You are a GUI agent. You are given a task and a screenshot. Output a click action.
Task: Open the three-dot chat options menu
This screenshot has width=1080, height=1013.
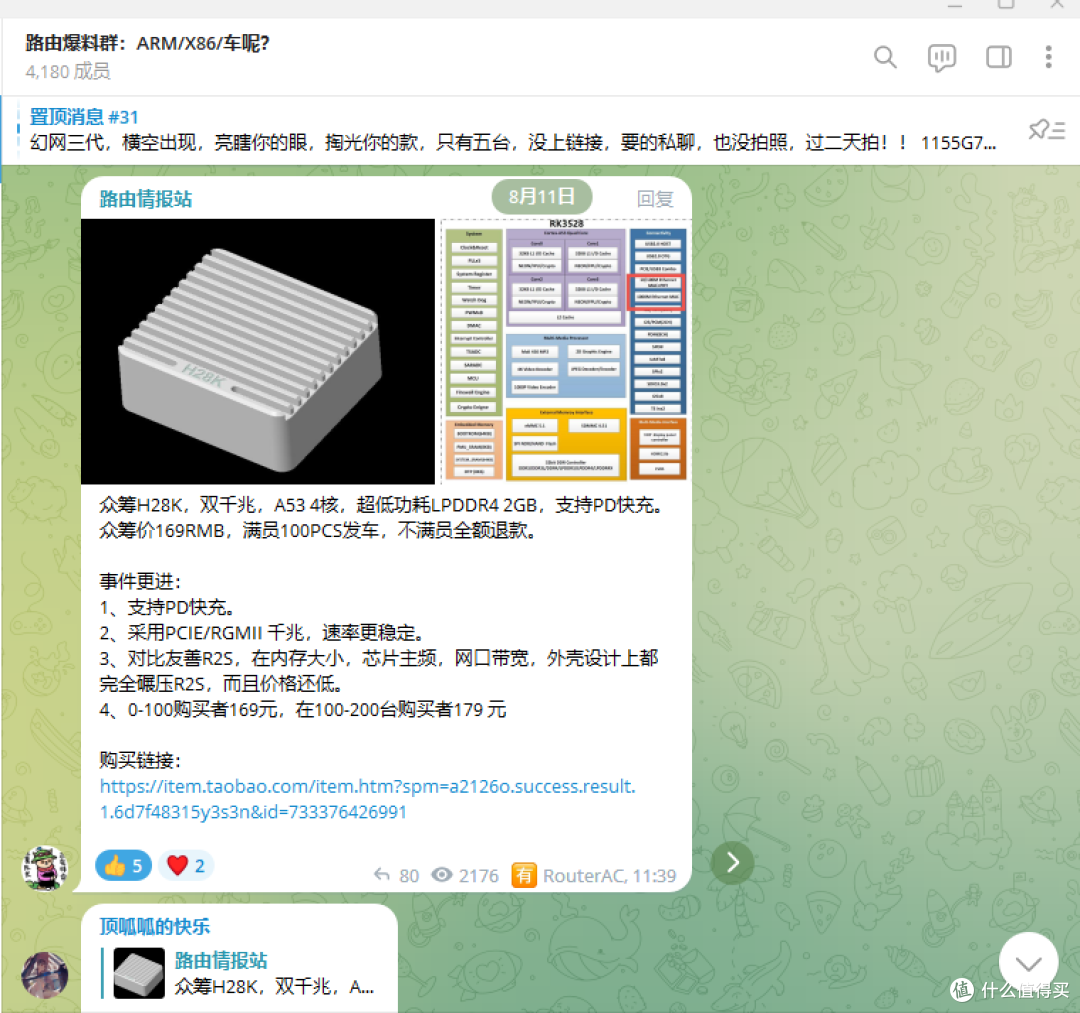(1047, 57)
